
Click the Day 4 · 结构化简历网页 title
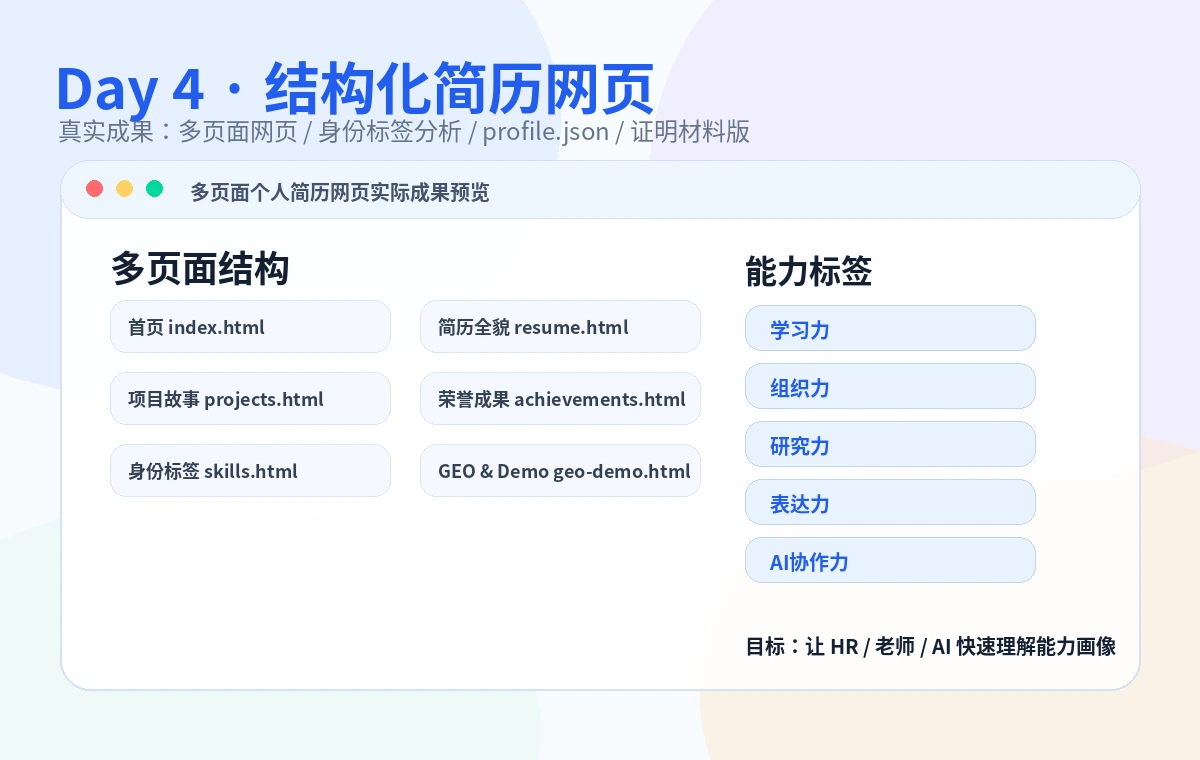coord(355,90)
